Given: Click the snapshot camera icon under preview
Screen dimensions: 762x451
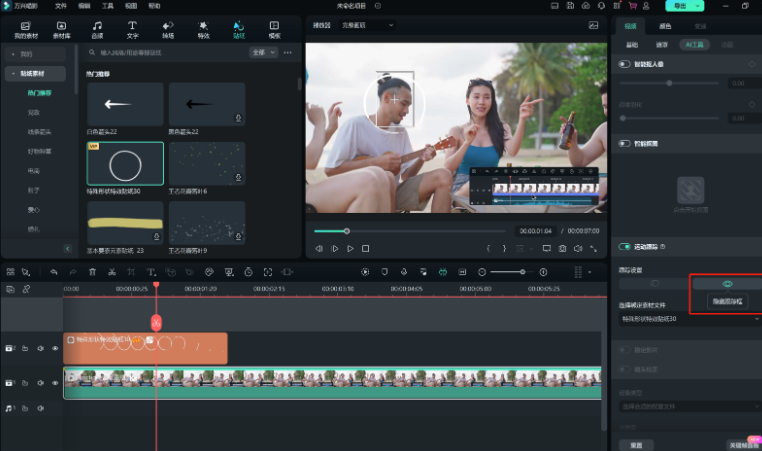Looking at the screenshot, I should (x=563, y=248).
